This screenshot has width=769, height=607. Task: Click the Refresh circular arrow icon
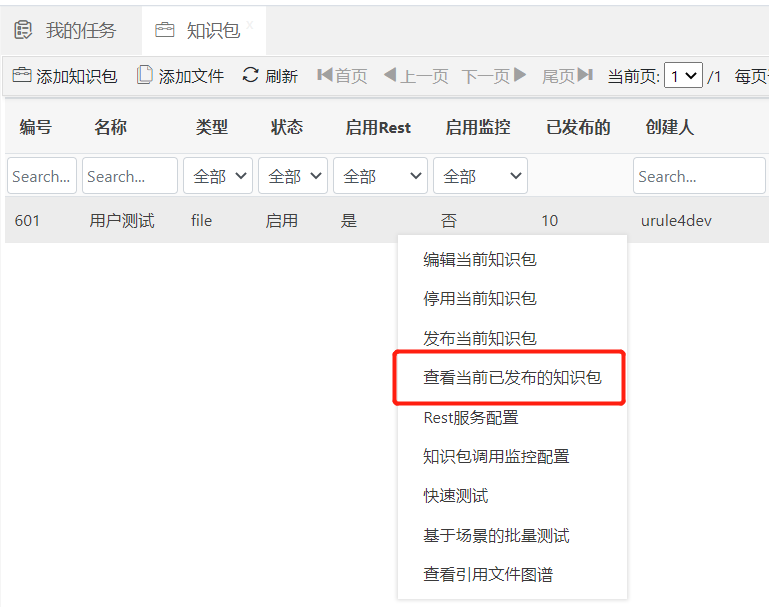[x=250, y=75]
